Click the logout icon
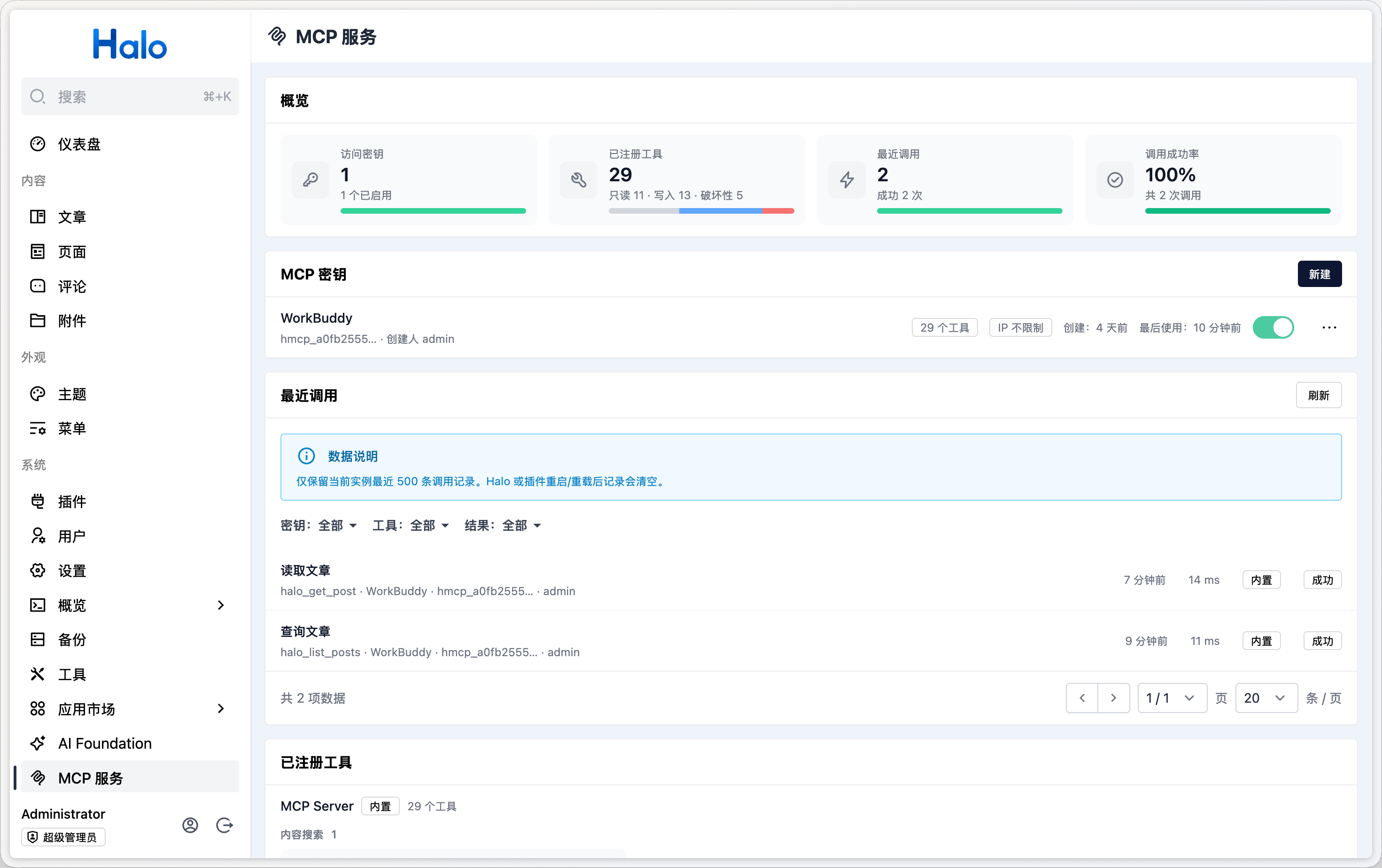Image resolution: width=1382 pixels, height=868 pixels. coord(225,825)
